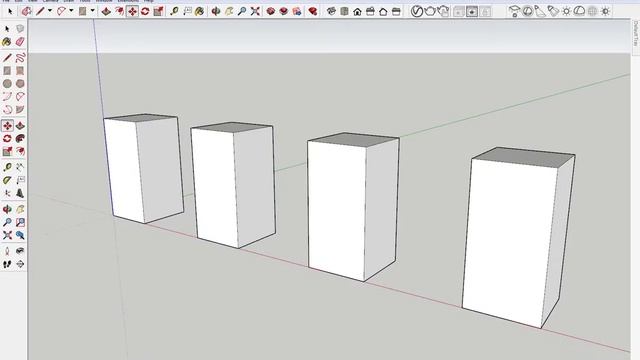Select the Rectangle shape tool in top toolbar

(x=82, y=11)
